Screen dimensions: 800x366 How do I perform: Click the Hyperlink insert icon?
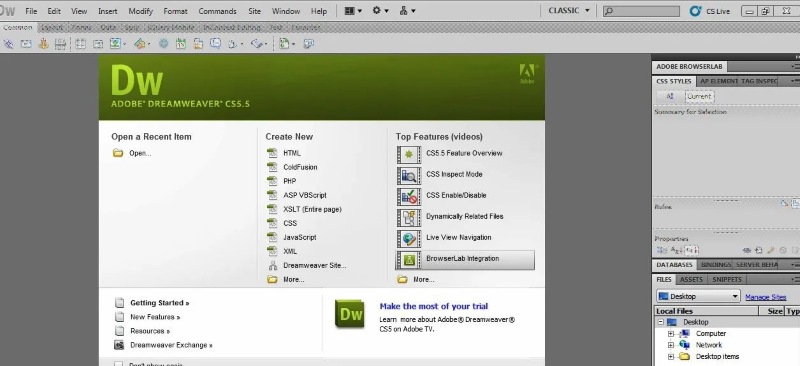click(9, 44)
